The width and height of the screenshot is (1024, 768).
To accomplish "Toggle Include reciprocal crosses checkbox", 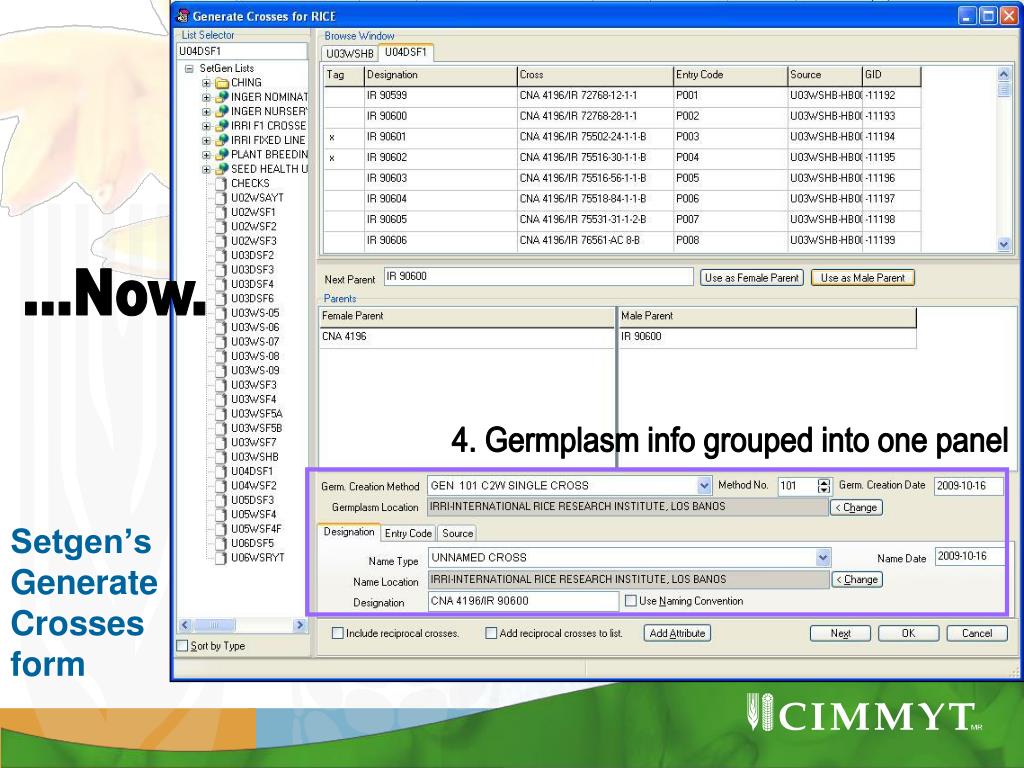I will 338,633.
